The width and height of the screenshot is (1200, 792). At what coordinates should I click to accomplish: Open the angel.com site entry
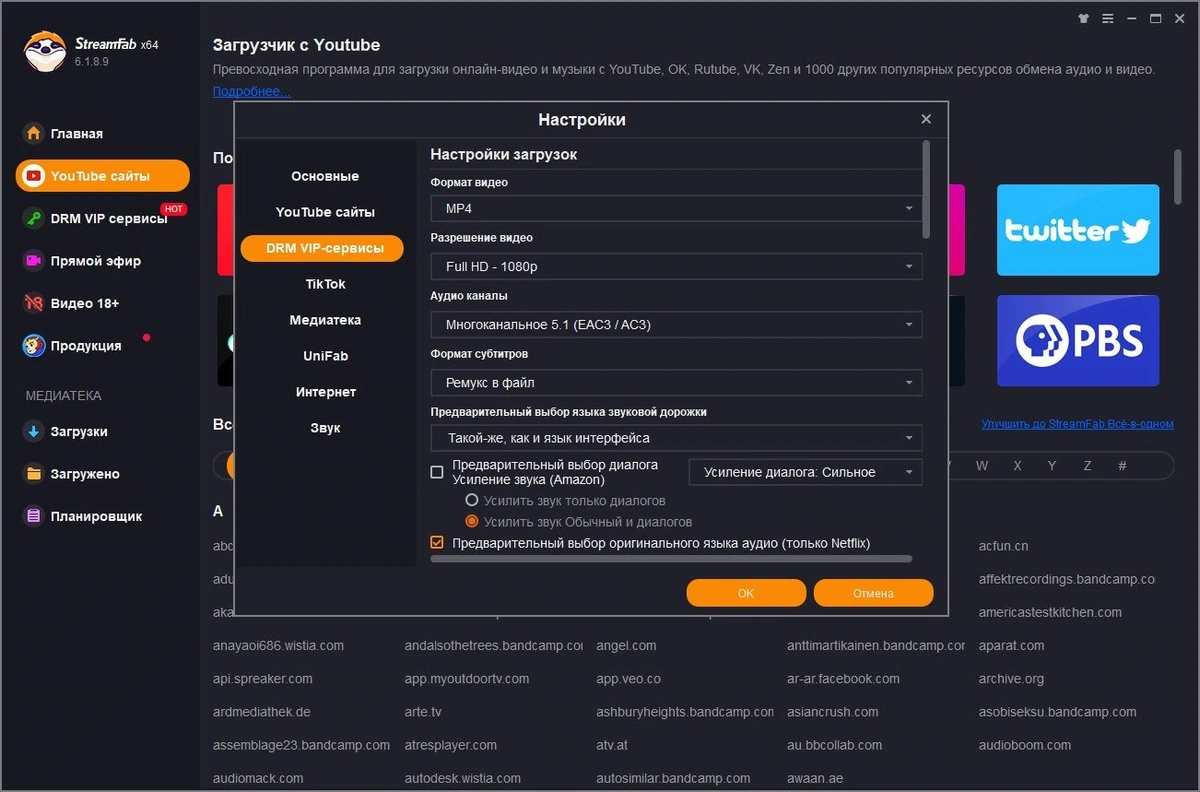[x=626, y=646]
